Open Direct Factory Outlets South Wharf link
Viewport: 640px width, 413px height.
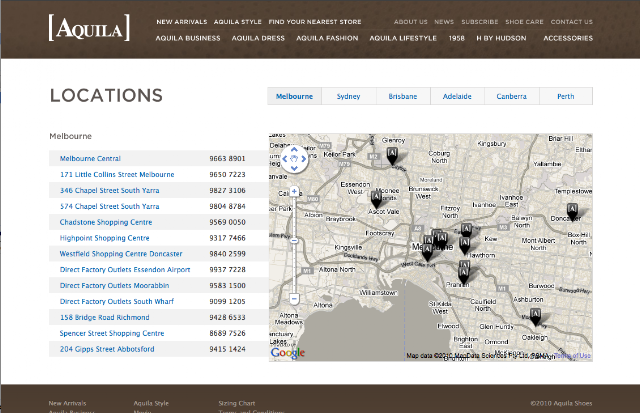[x=117, y=301]
